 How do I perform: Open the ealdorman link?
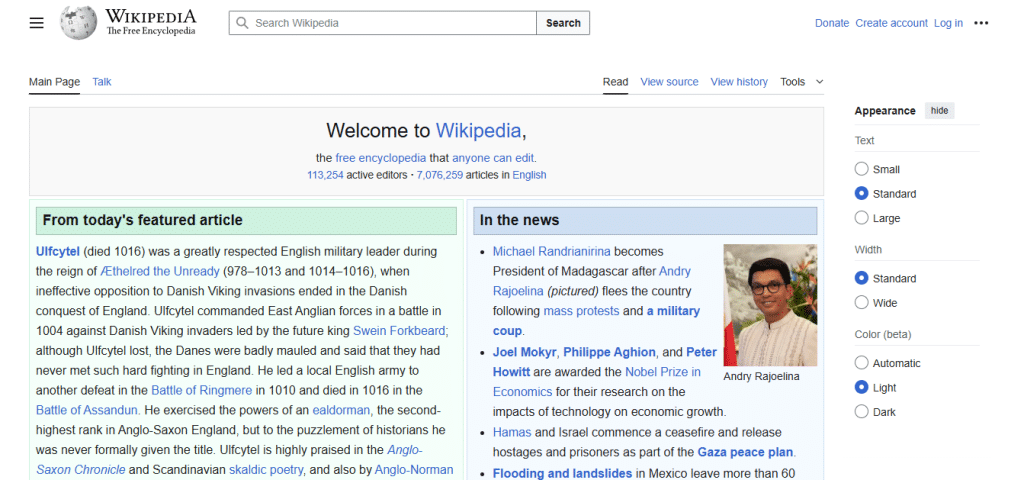[x=341, y=410]
